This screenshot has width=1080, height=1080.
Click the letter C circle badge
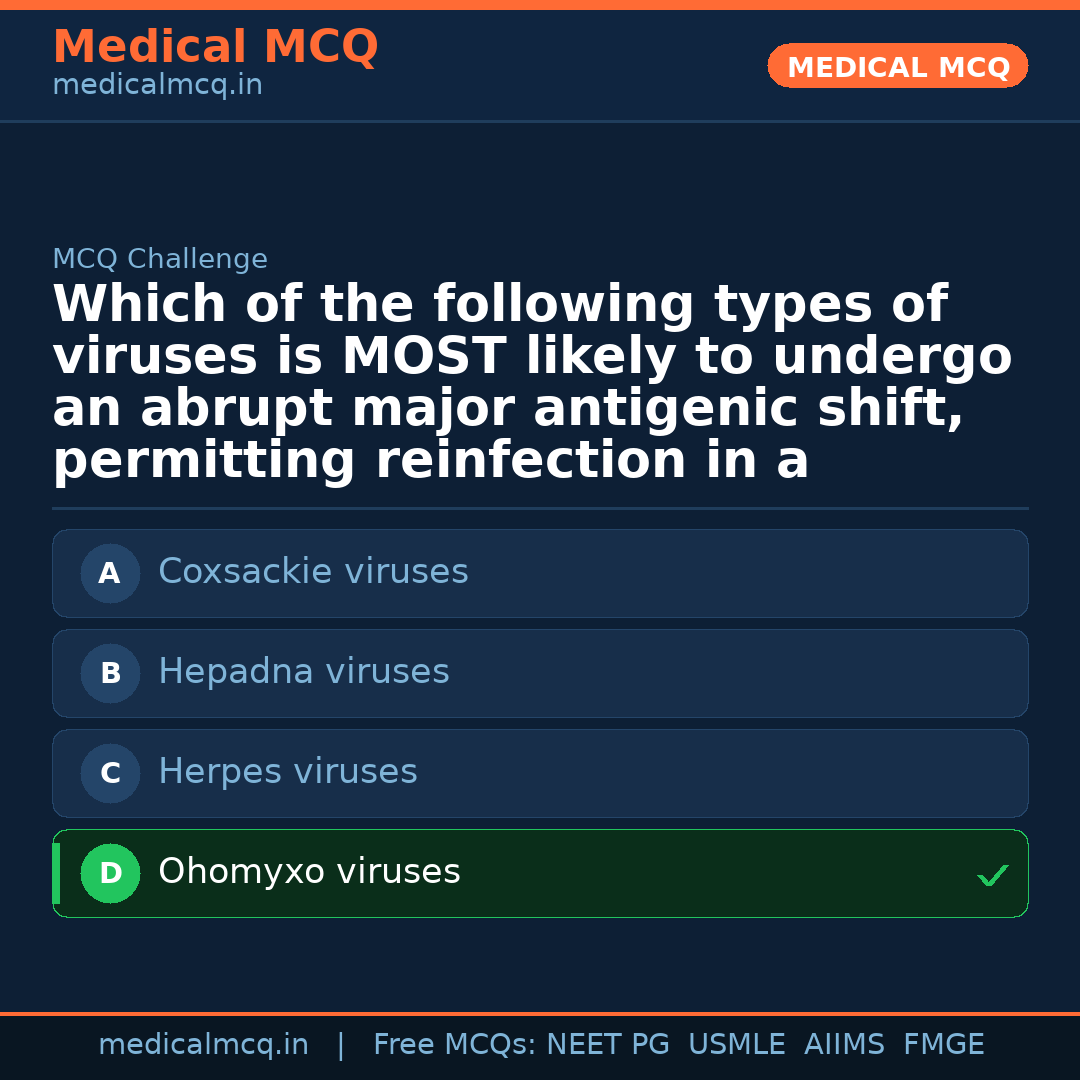pyautogui.click(x=110, y=774)
